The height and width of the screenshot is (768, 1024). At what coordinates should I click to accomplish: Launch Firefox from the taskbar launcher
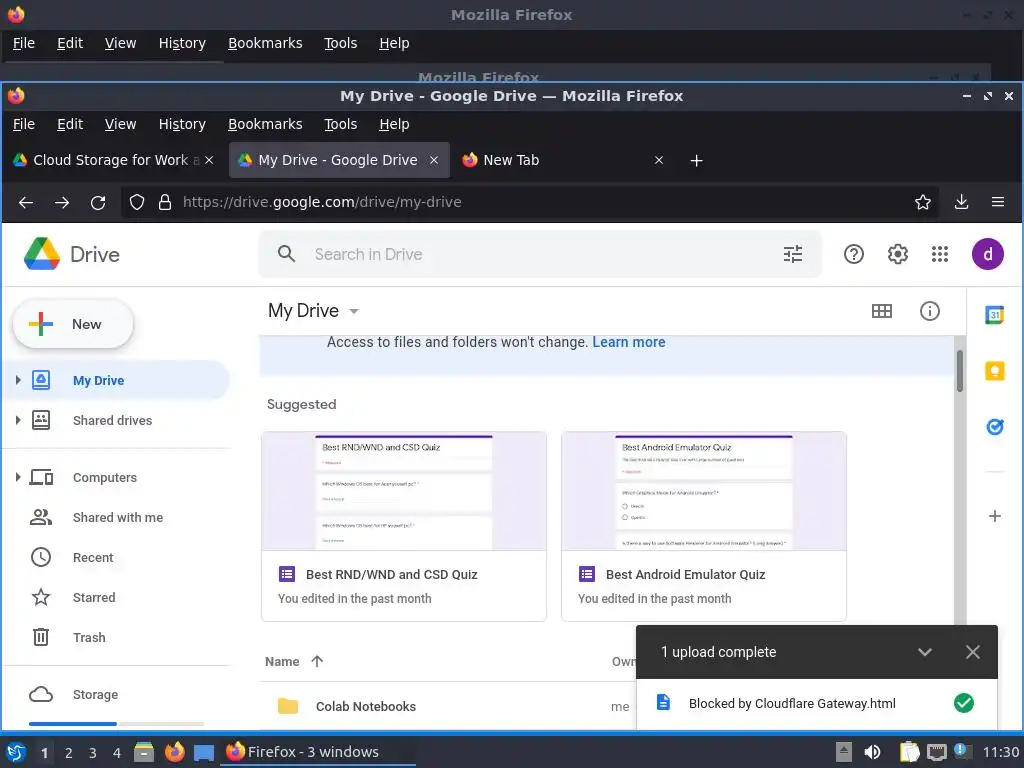pyautogui.click(x=174, y=752)
